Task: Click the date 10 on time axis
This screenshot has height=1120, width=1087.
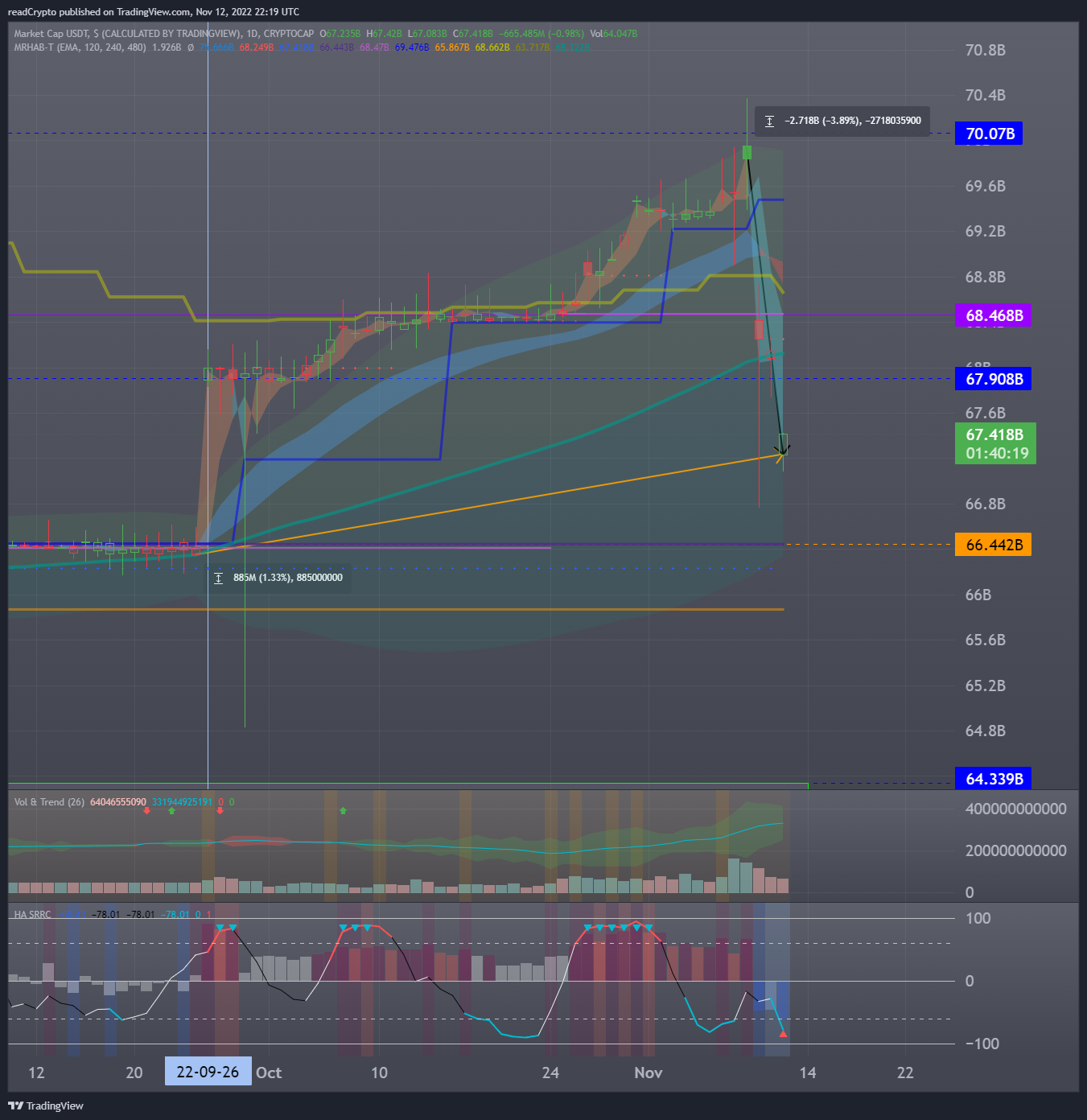Action: point(379,1073)
